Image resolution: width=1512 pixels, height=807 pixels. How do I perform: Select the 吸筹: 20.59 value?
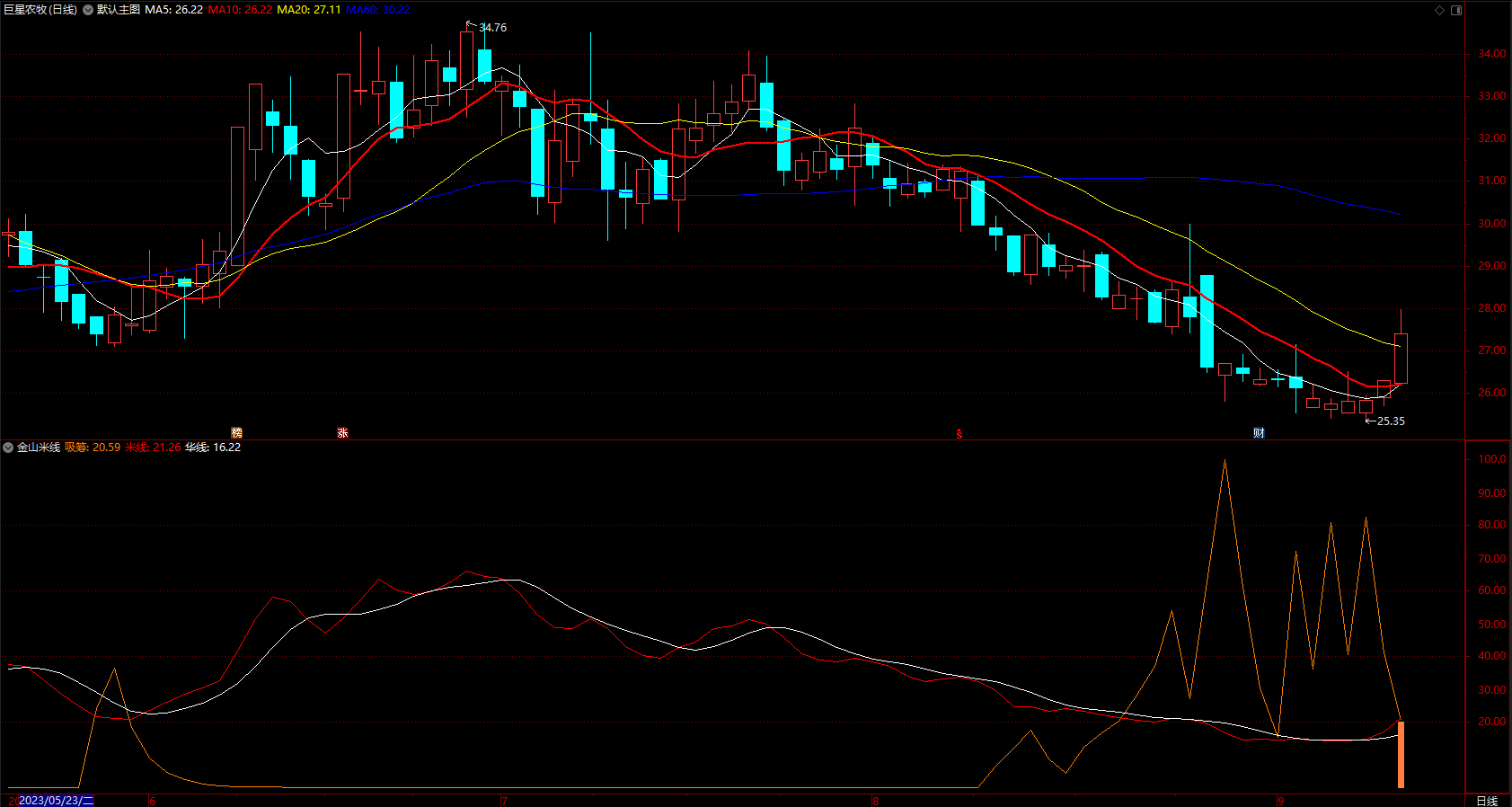click(93, 448)
